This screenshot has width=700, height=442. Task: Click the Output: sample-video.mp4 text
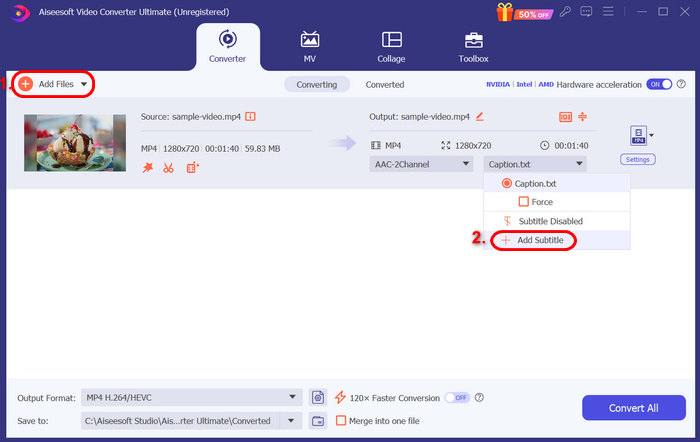point(419,117)
